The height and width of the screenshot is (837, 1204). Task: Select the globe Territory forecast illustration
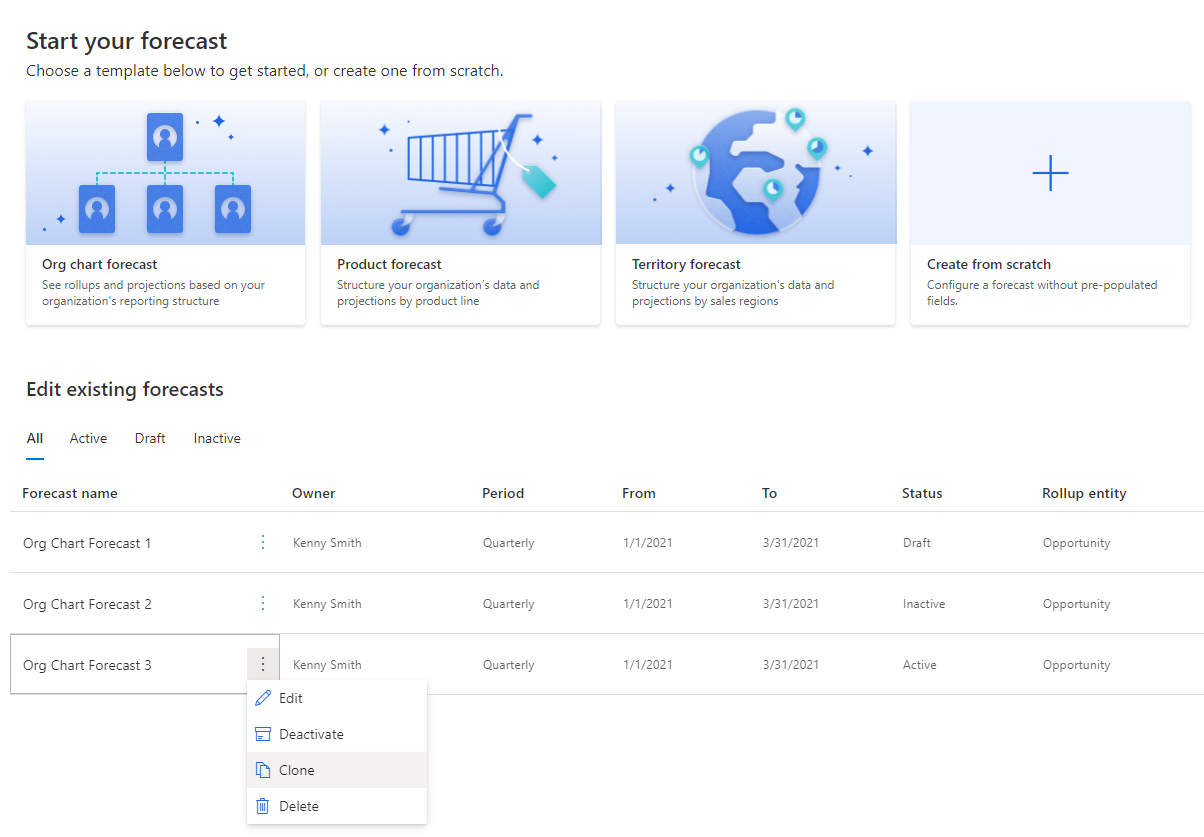click(755, 173)
